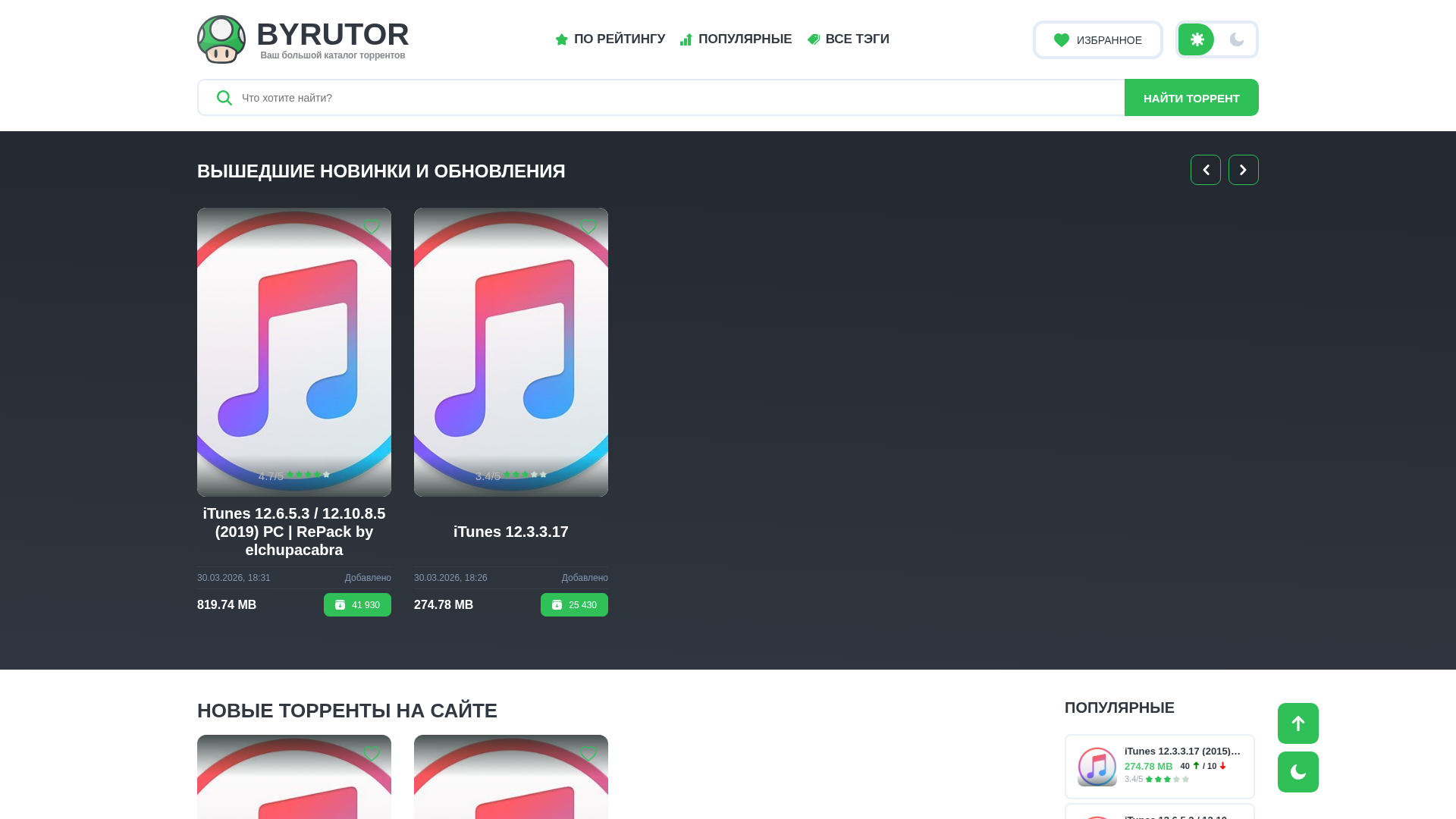1456x819 pixels.
Task: Click the scroll-to-top arrow button
Action: (x=1298, y=723)
